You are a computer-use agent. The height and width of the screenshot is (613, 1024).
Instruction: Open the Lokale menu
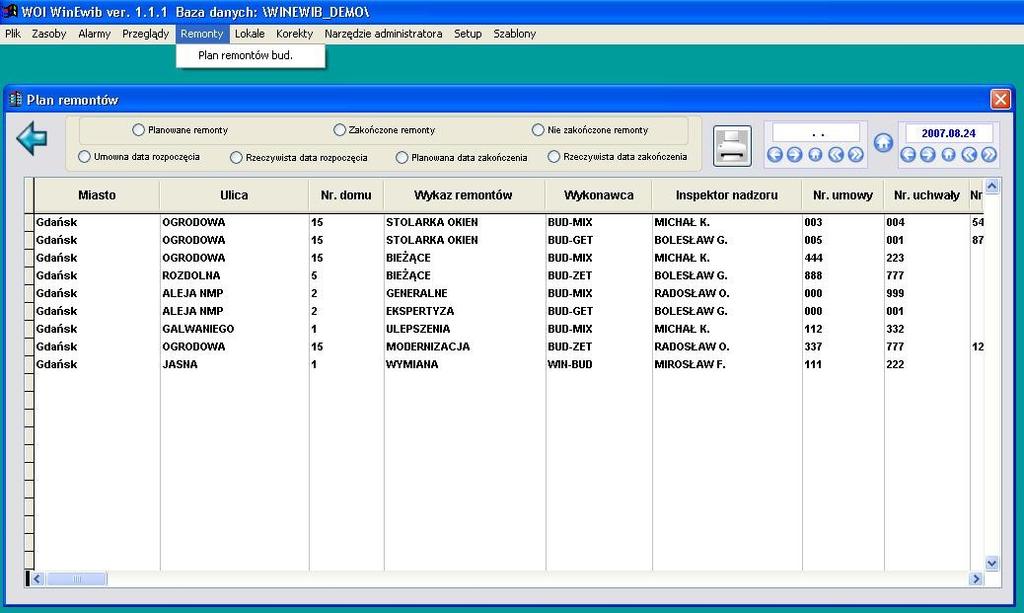point(250,33)
